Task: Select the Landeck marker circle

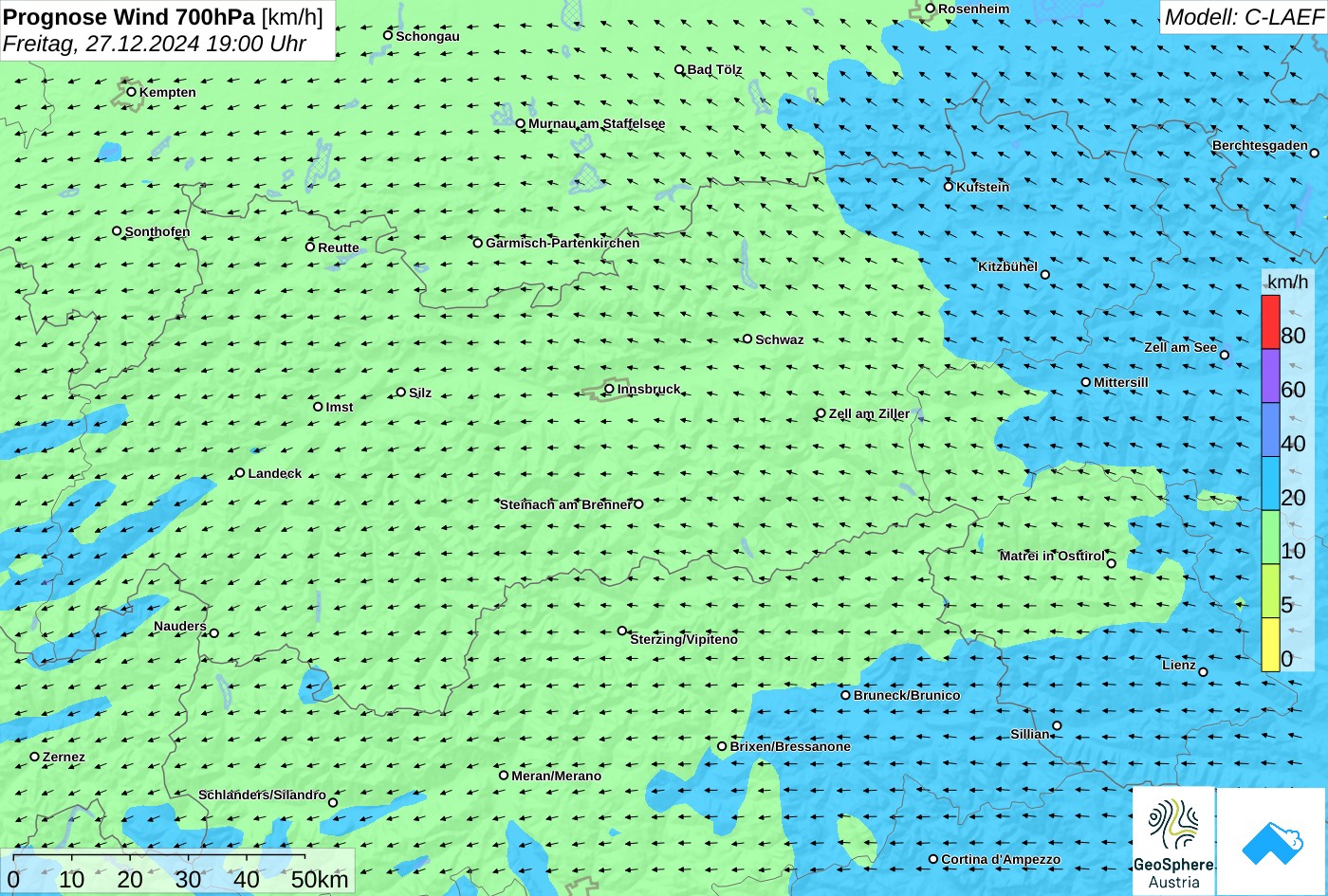Action: click(240, 472)
